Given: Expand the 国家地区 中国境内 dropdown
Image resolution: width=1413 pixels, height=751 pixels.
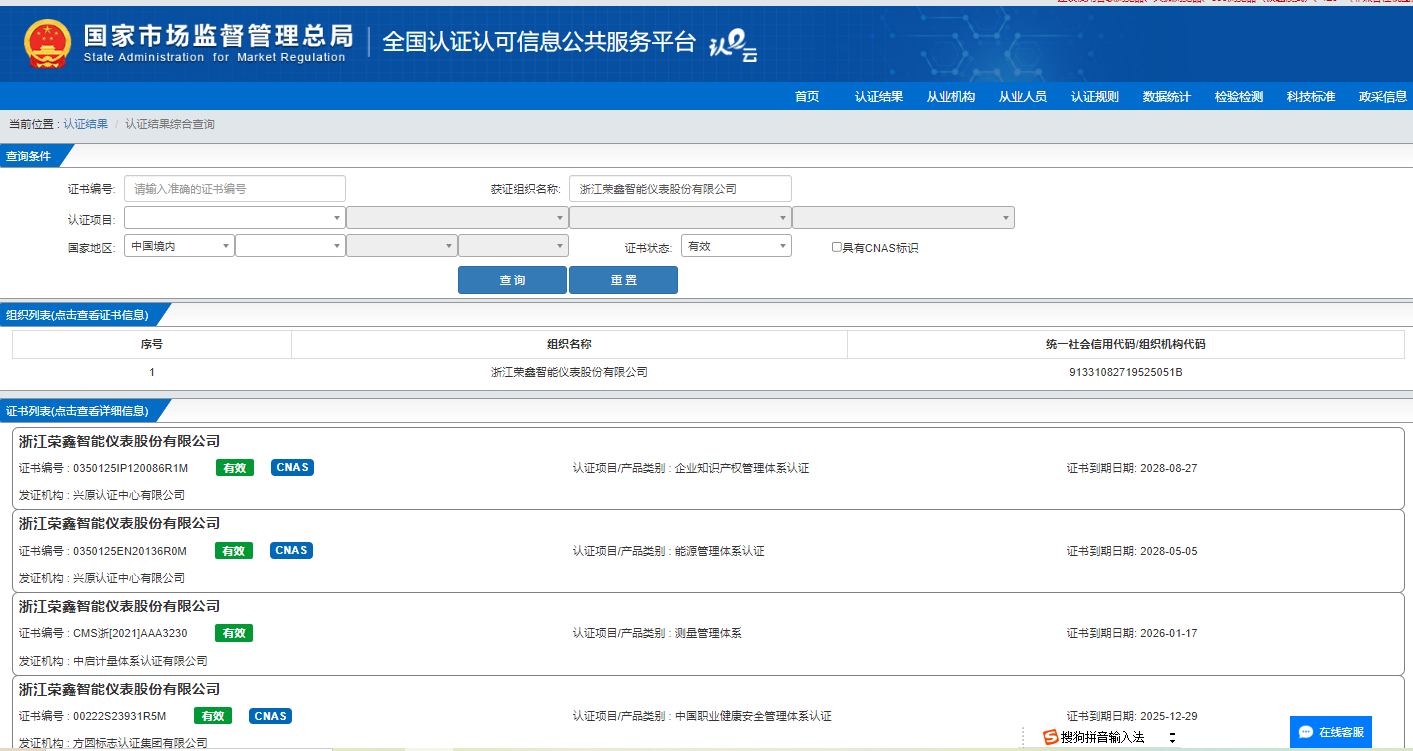Looking at the screenshot, I should point(179,246).
